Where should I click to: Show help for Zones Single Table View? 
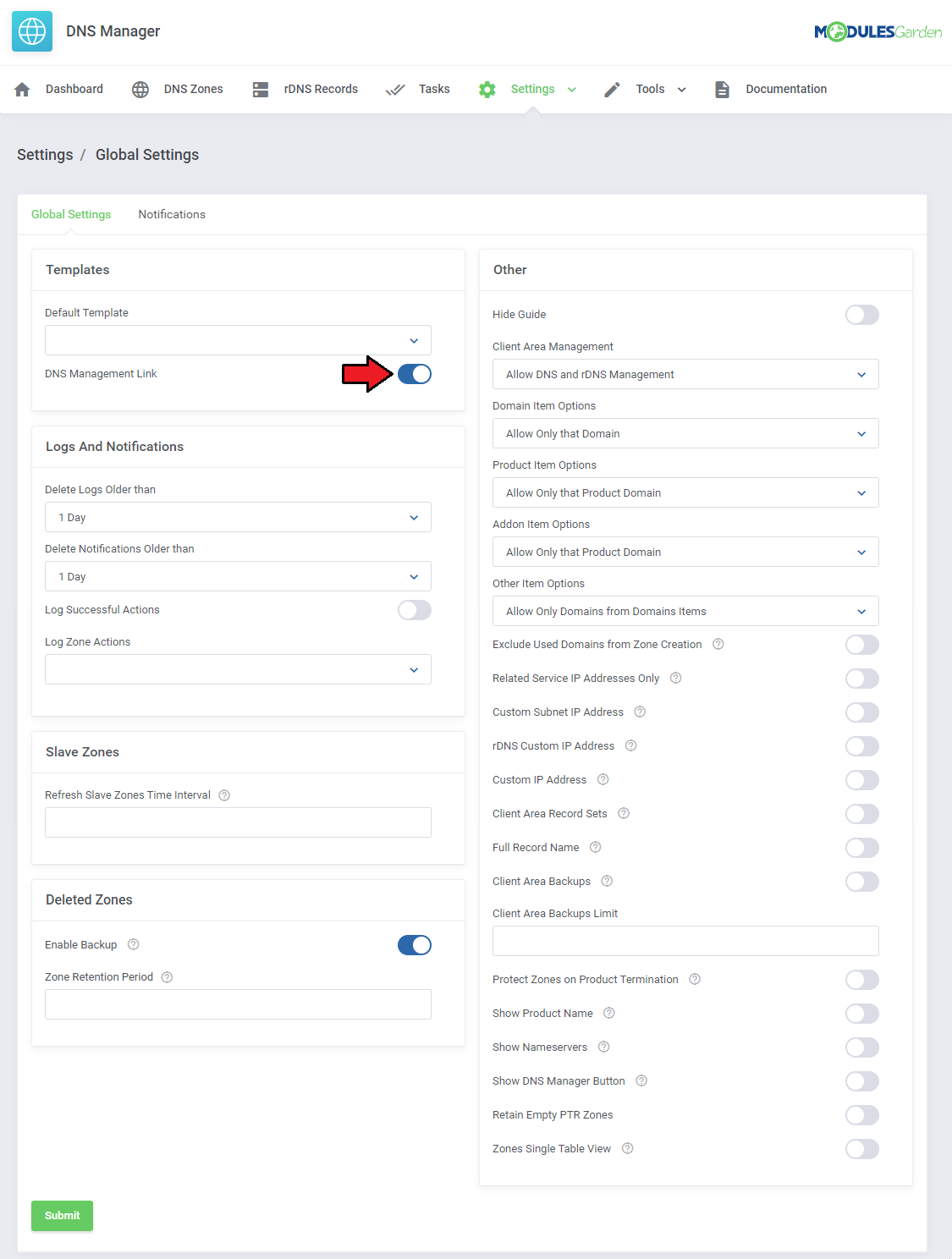pyautogui.click(x=628, y=1148)
